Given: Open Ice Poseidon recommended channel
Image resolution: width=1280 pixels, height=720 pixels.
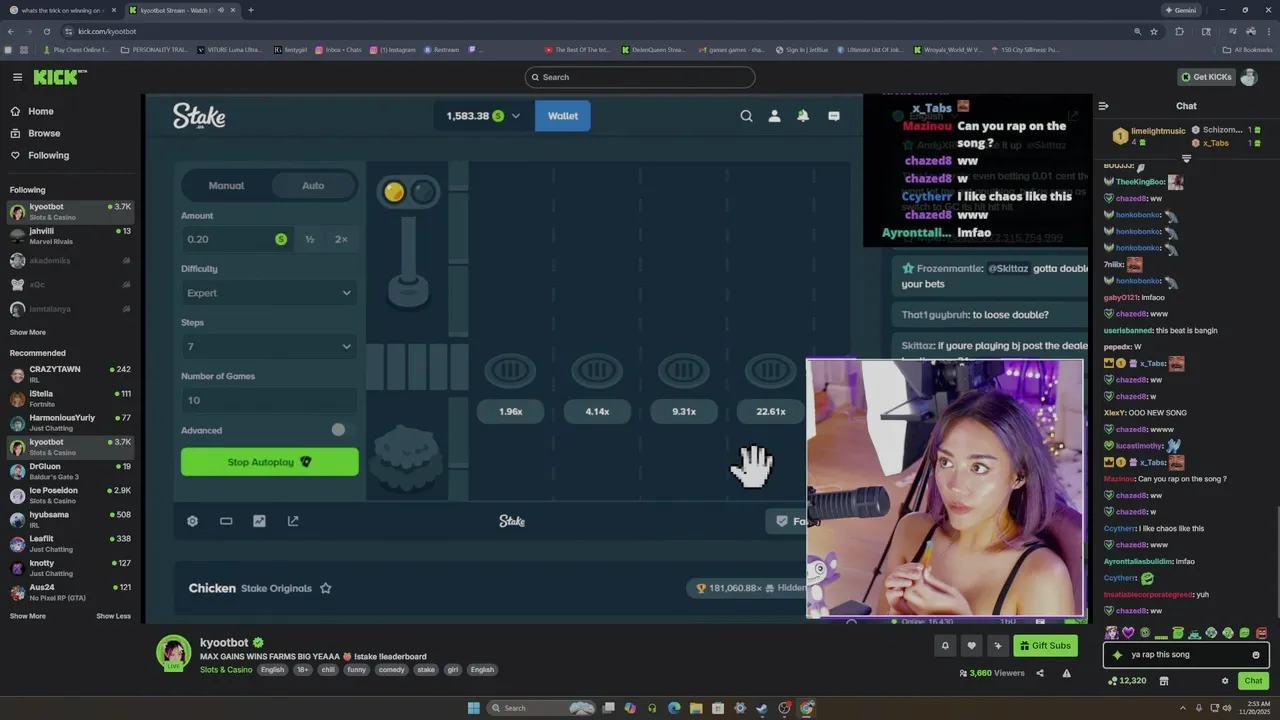Looking at the screenshot, I should pyautogui.click(x=70, y=495).
